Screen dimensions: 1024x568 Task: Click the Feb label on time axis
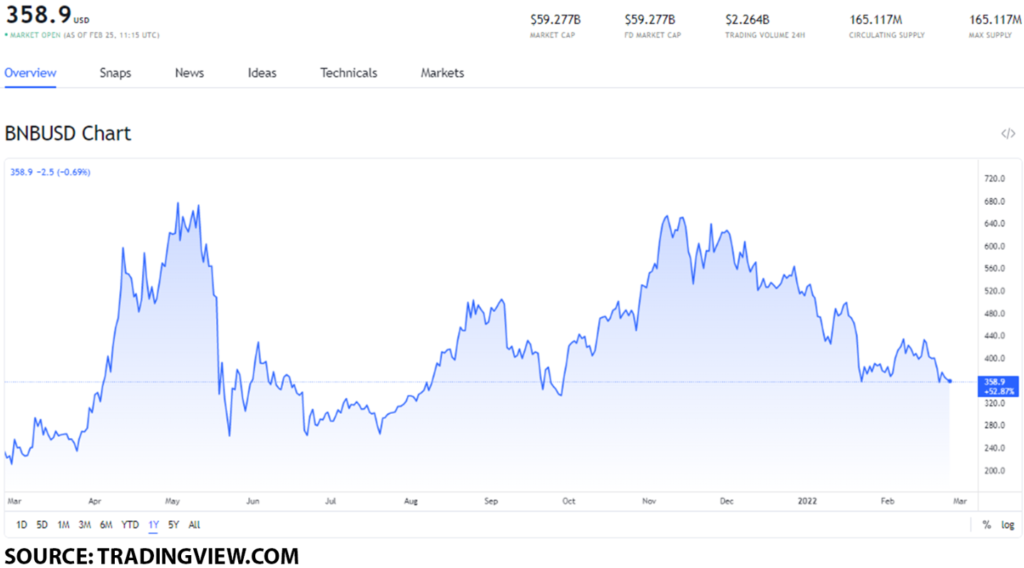(x=888, y=501)
